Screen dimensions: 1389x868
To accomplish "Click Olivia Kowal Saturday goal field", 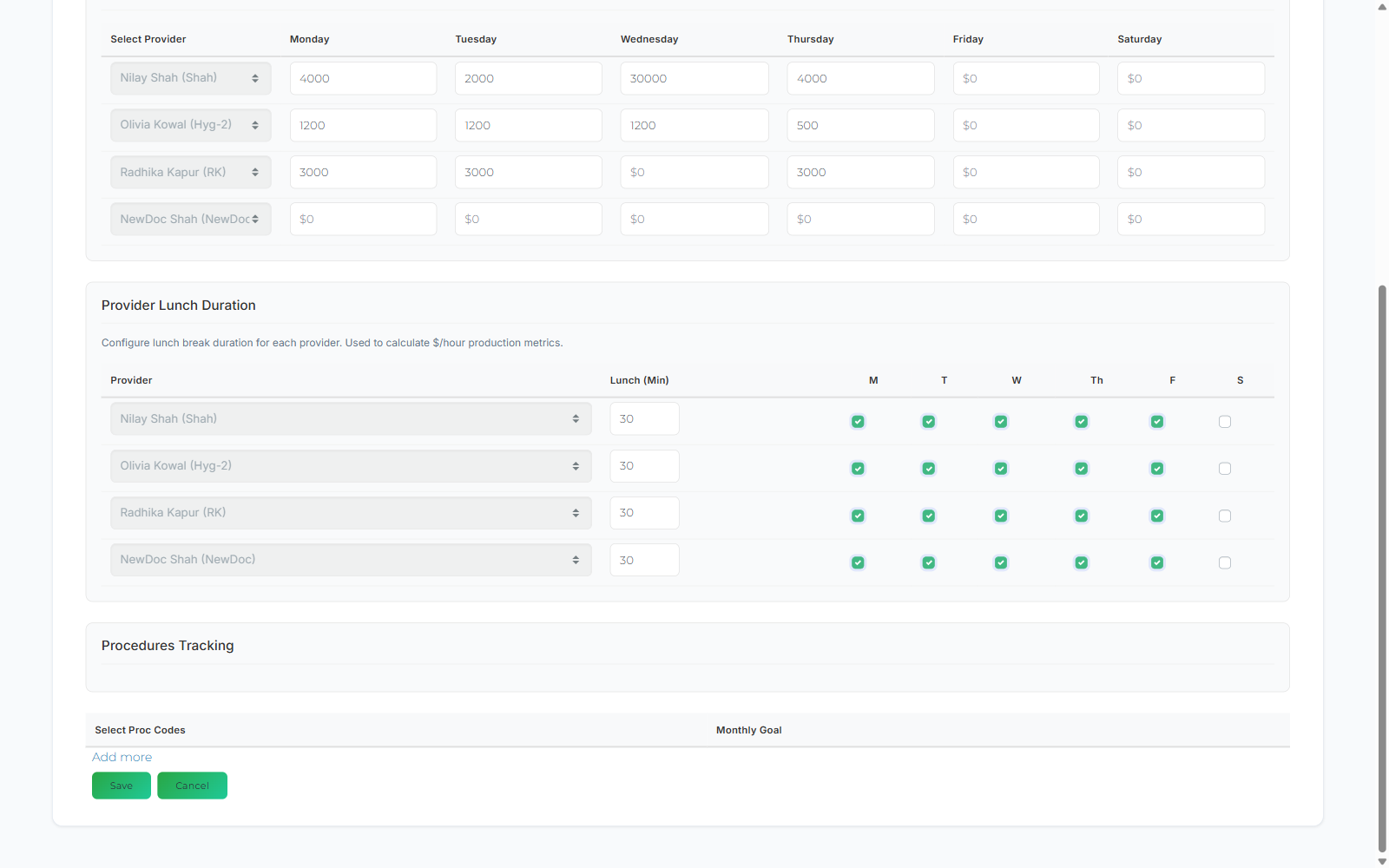I will coord(1191,125).
